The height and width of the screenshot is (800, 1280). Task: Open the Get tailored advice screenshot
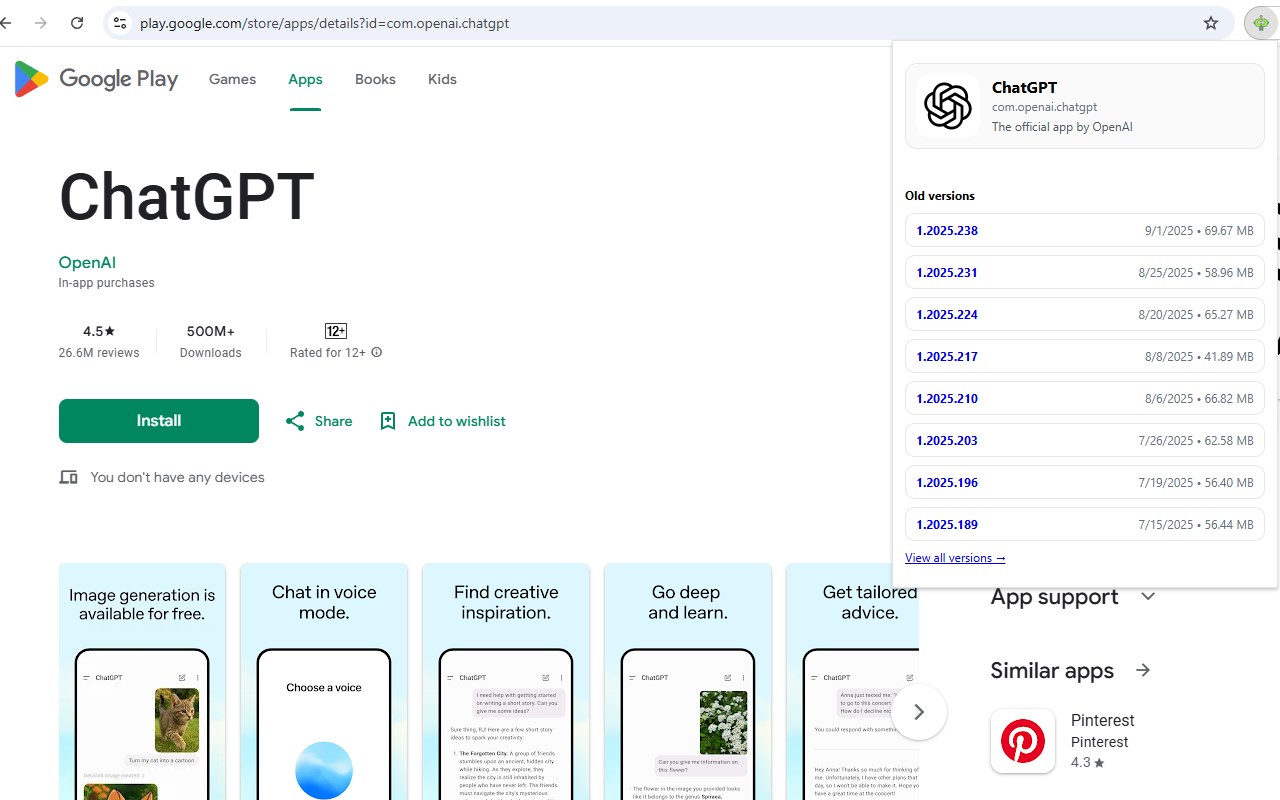pos(852,682)
